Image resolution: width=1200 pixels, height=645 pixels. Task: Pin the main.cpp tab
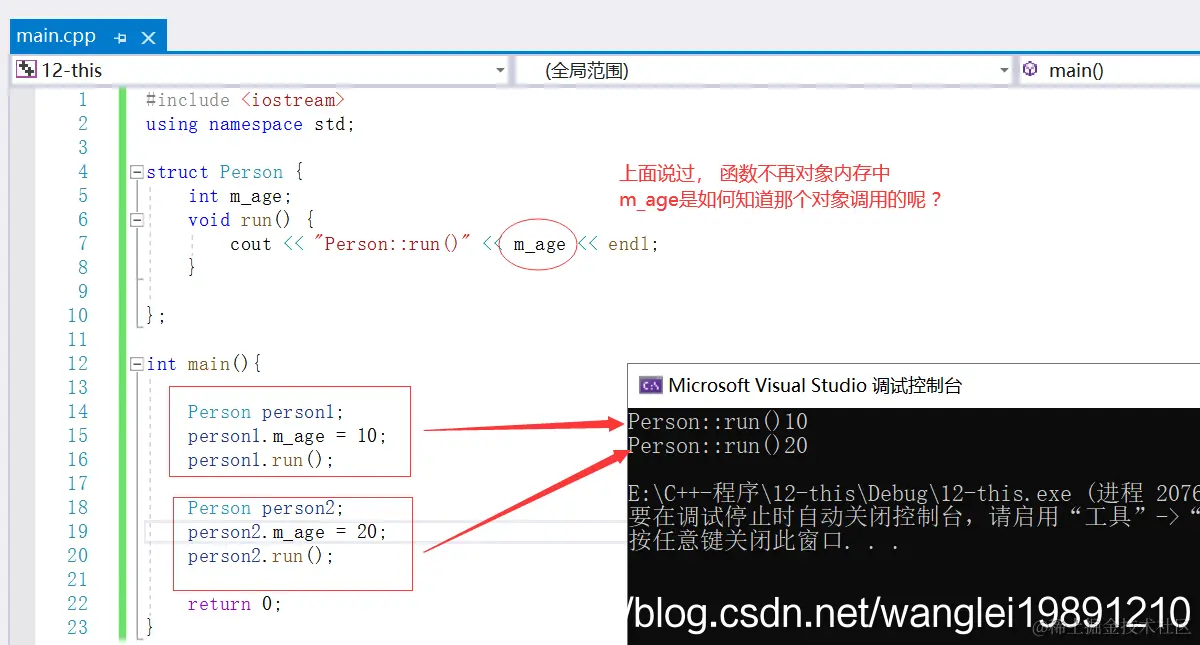click(x=120, y=39)
